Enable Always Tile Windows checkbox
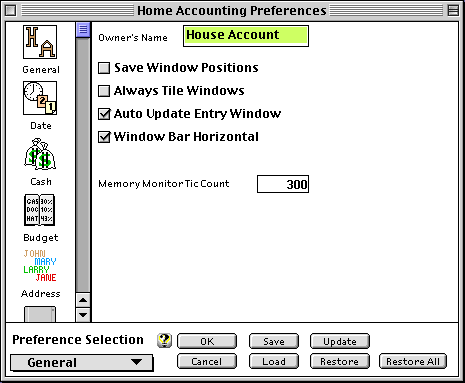The height and width of the screenshot is (383, 465). click(x=104, y=91)
